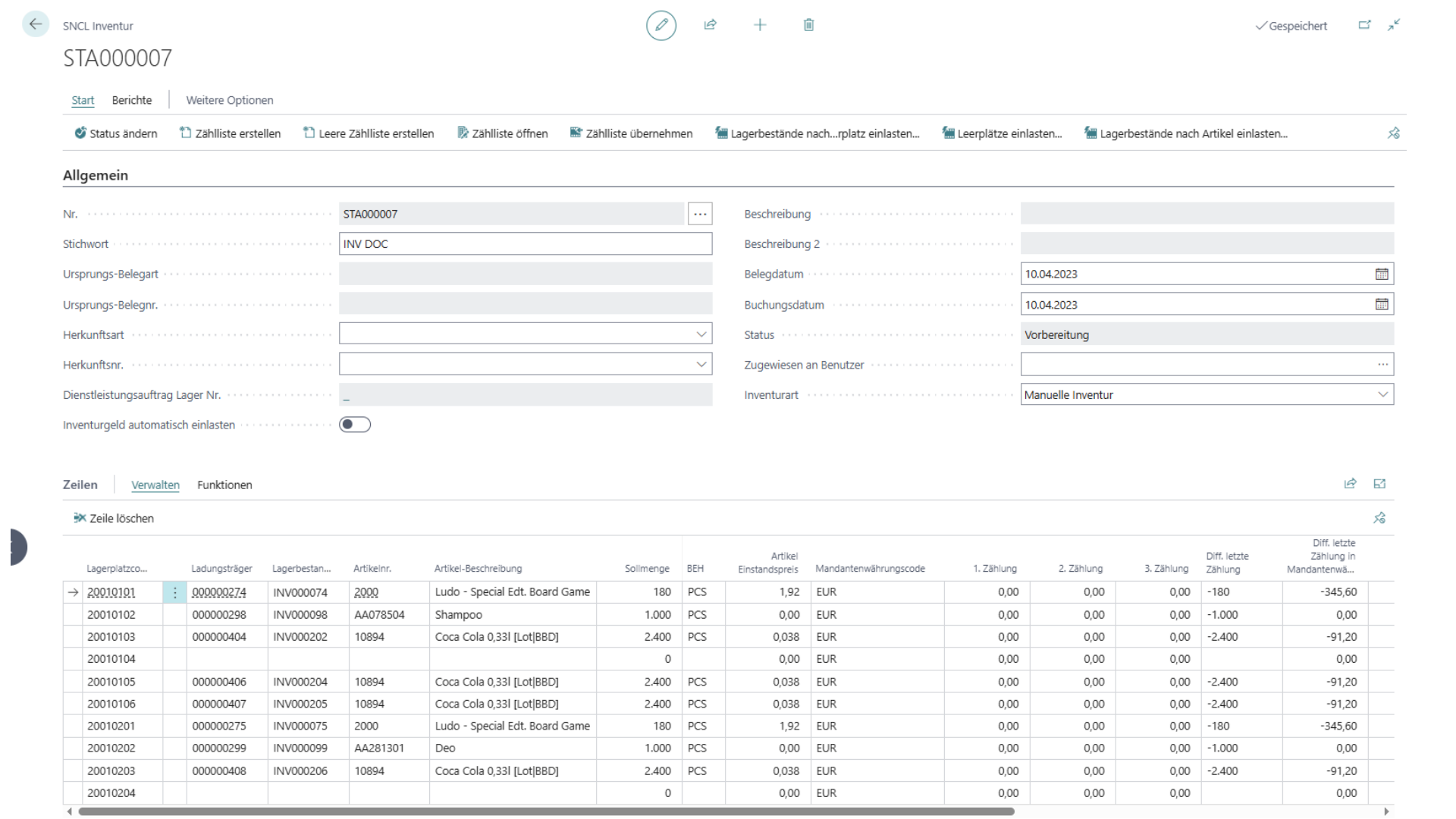Click Lagerbestände nach Artikel einlasten action
This screenshot has height=819, width=1456.
tap(1186, 133)
